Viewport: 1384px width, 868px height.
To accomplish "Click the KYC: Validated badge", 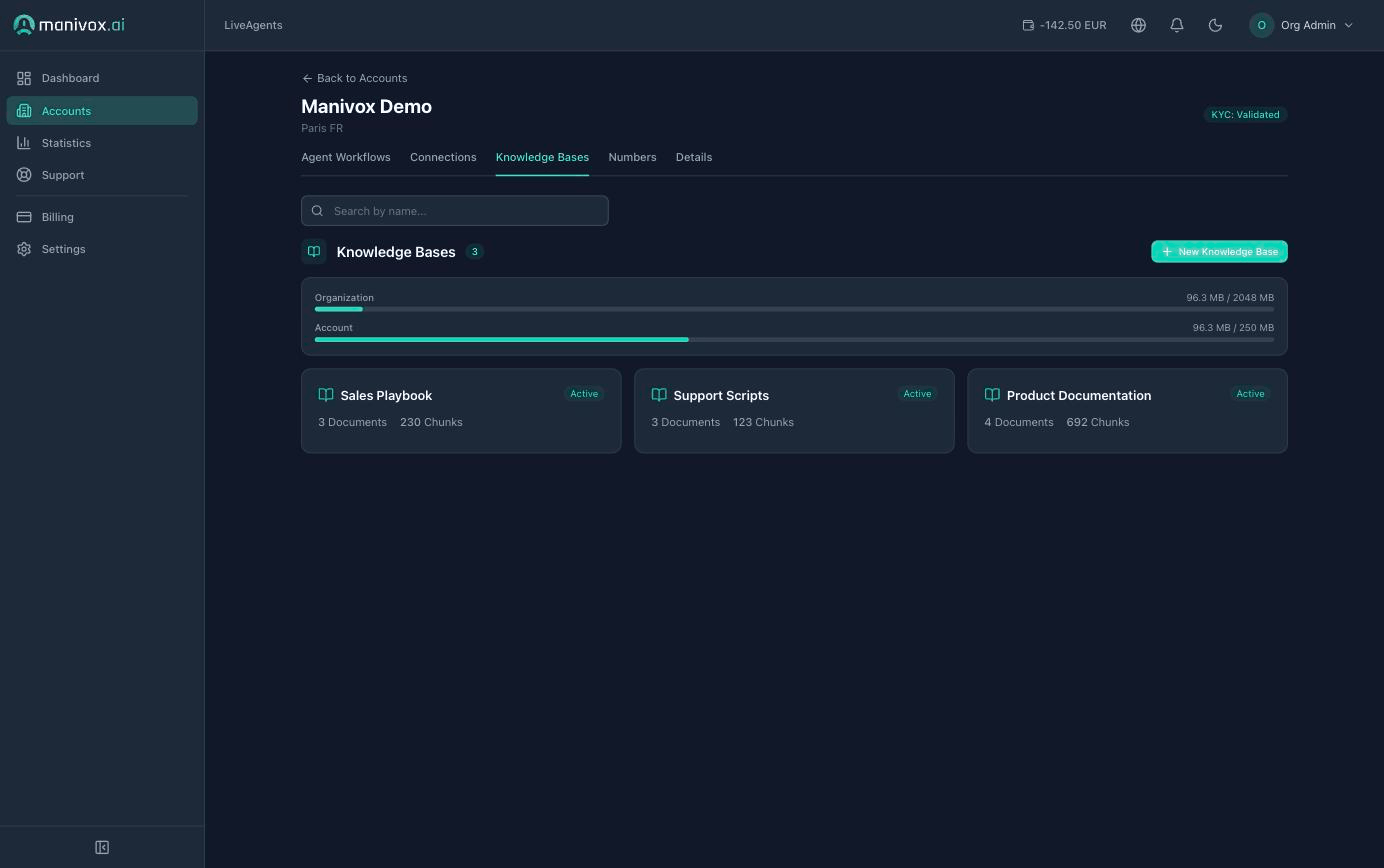I will click(x=1245, y=115).
